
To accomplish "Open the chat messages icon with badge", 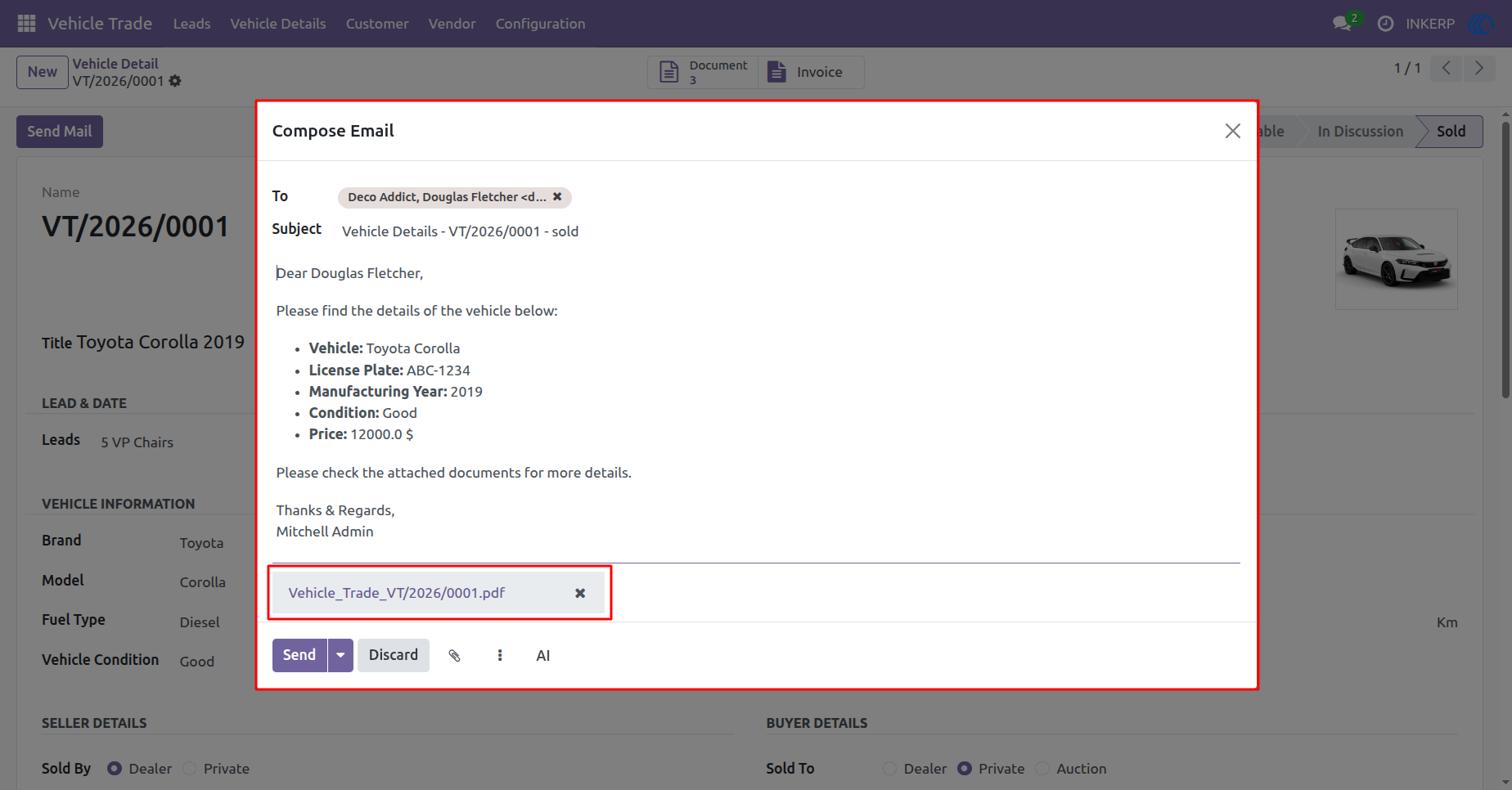I will [x=1343, y=23].
